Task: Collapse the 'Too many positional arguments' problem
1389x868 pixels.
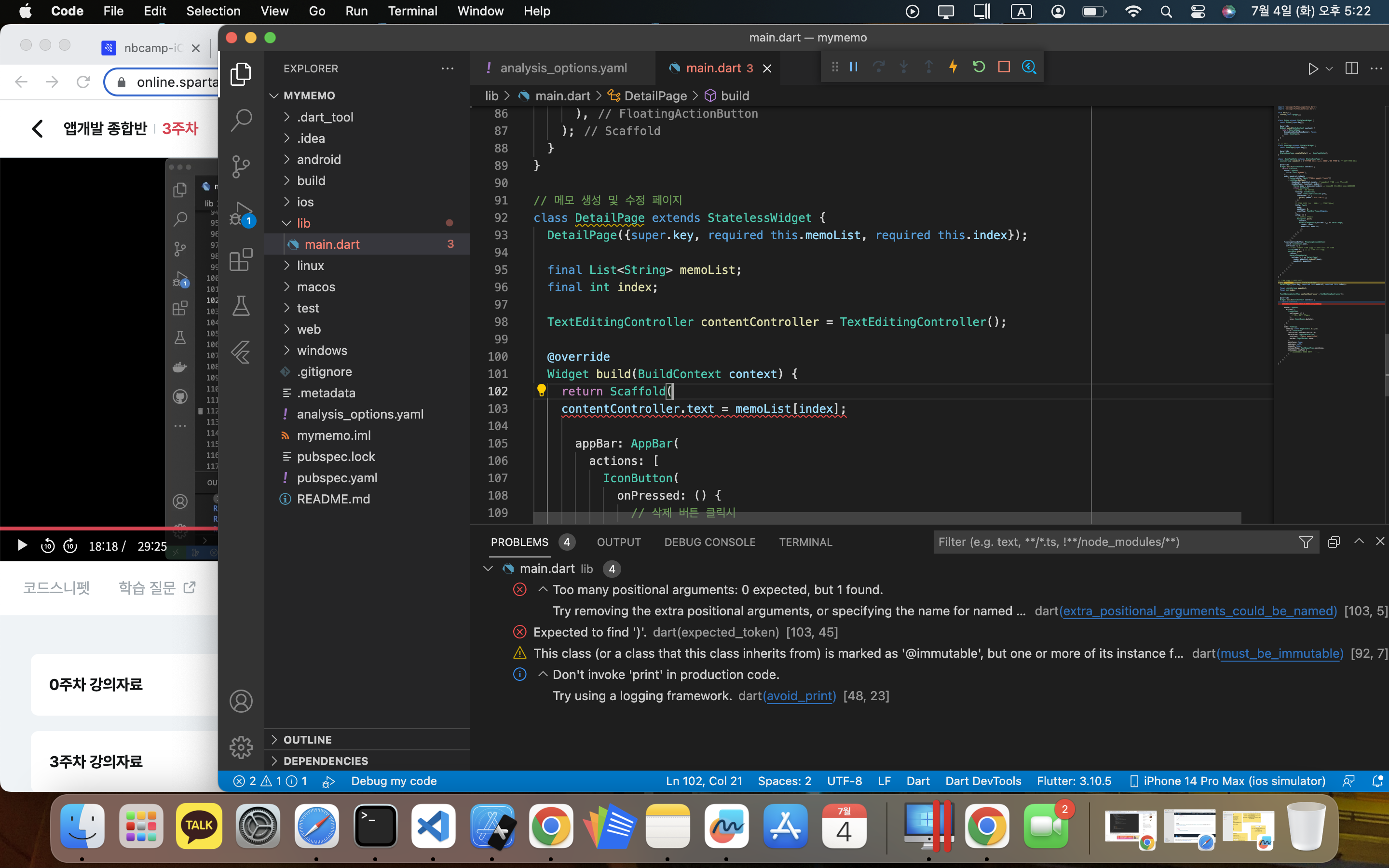Action: [x=543, y=590]
